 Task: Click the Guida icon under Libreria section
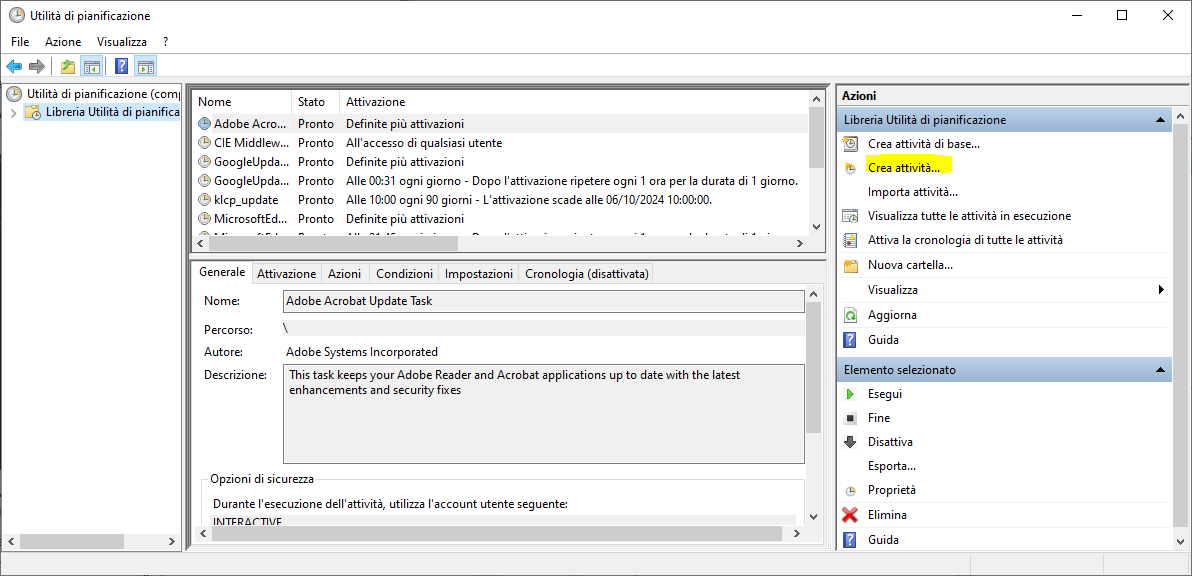tap(851, 340)
